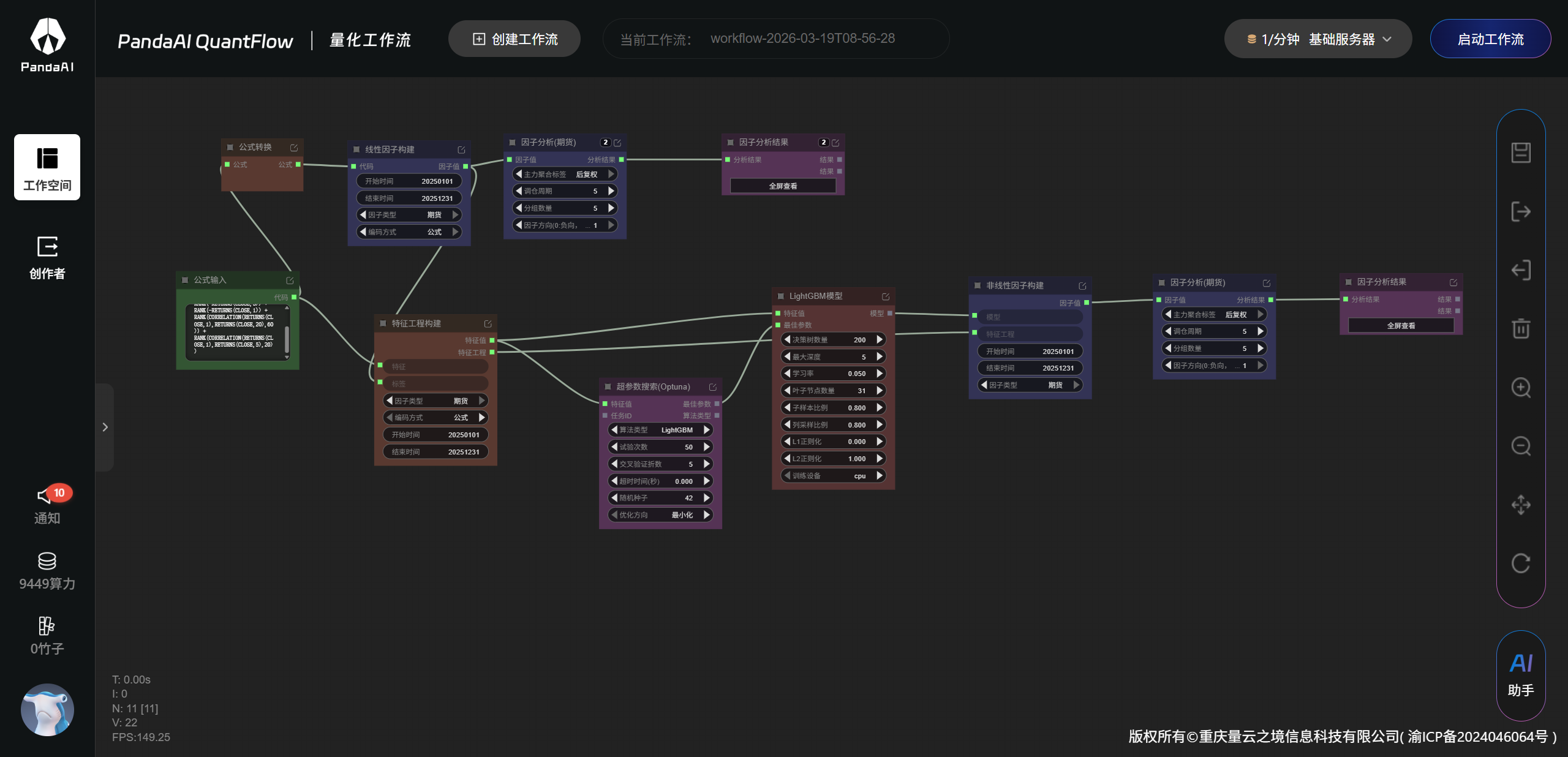The image size is (1568, 757).
Task: Click the pop-out icon on 线性因子构建 node
Action: click(x=461, y=150)
